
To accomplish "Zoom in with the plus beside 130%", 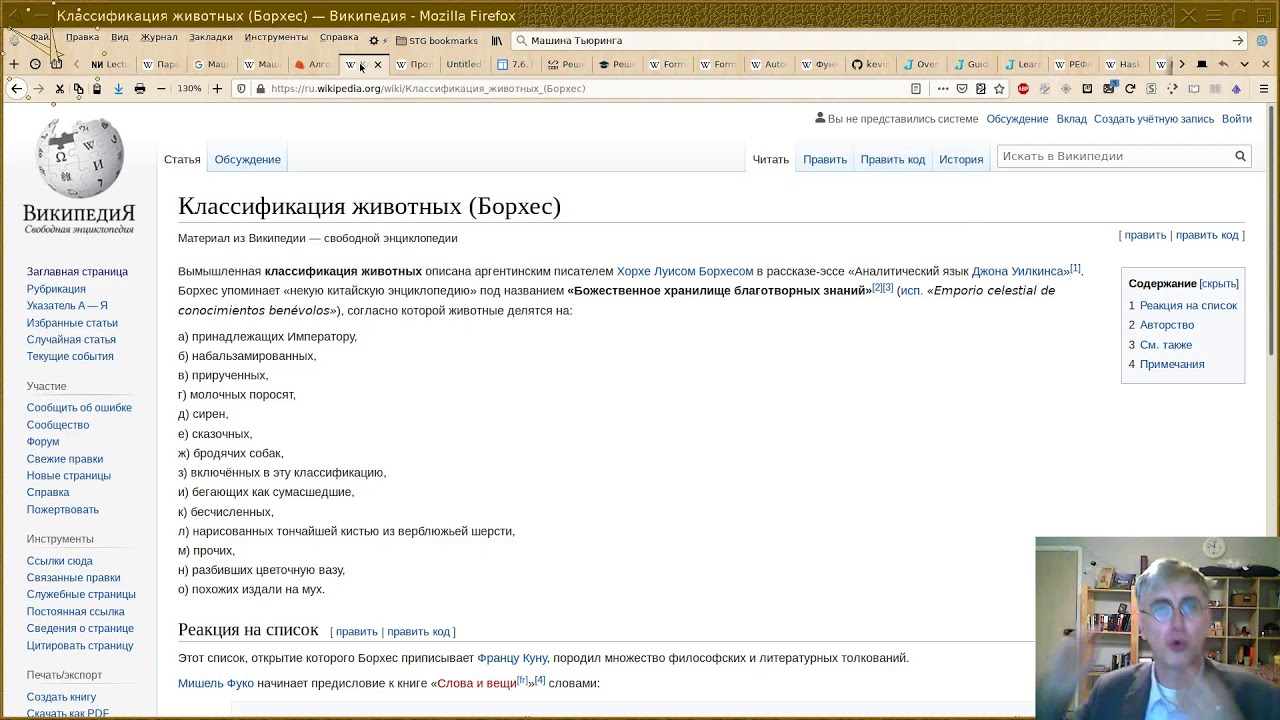I will click(217, 89).
